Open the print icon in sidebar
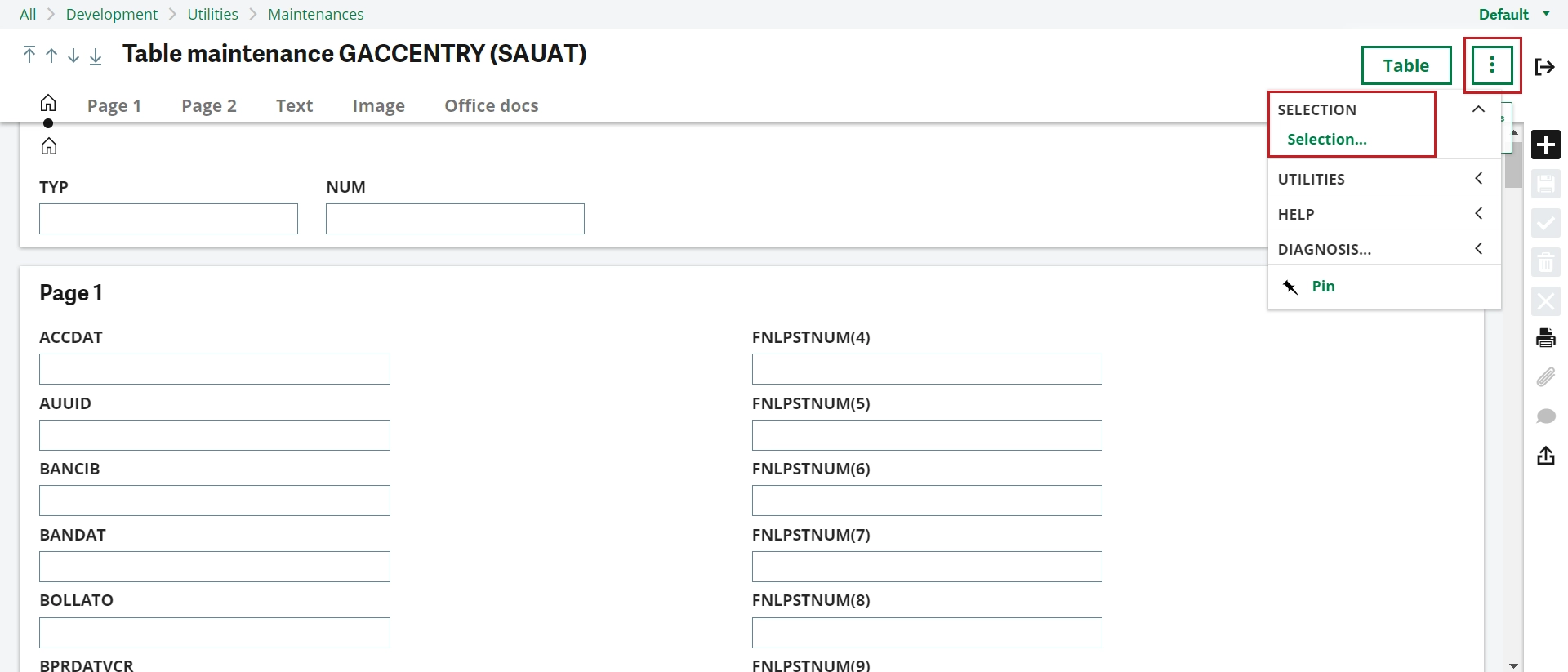Viewport: 1568px width, 672px height. click(1545, 337)
